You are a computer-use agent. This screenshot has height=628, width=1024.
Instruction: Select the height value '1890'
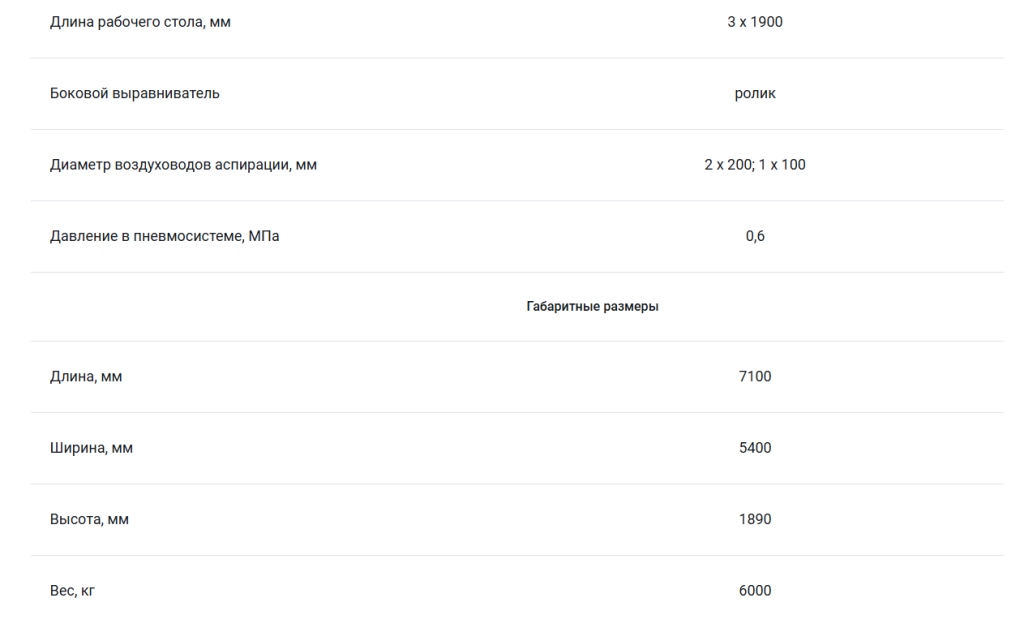point(755,520)
